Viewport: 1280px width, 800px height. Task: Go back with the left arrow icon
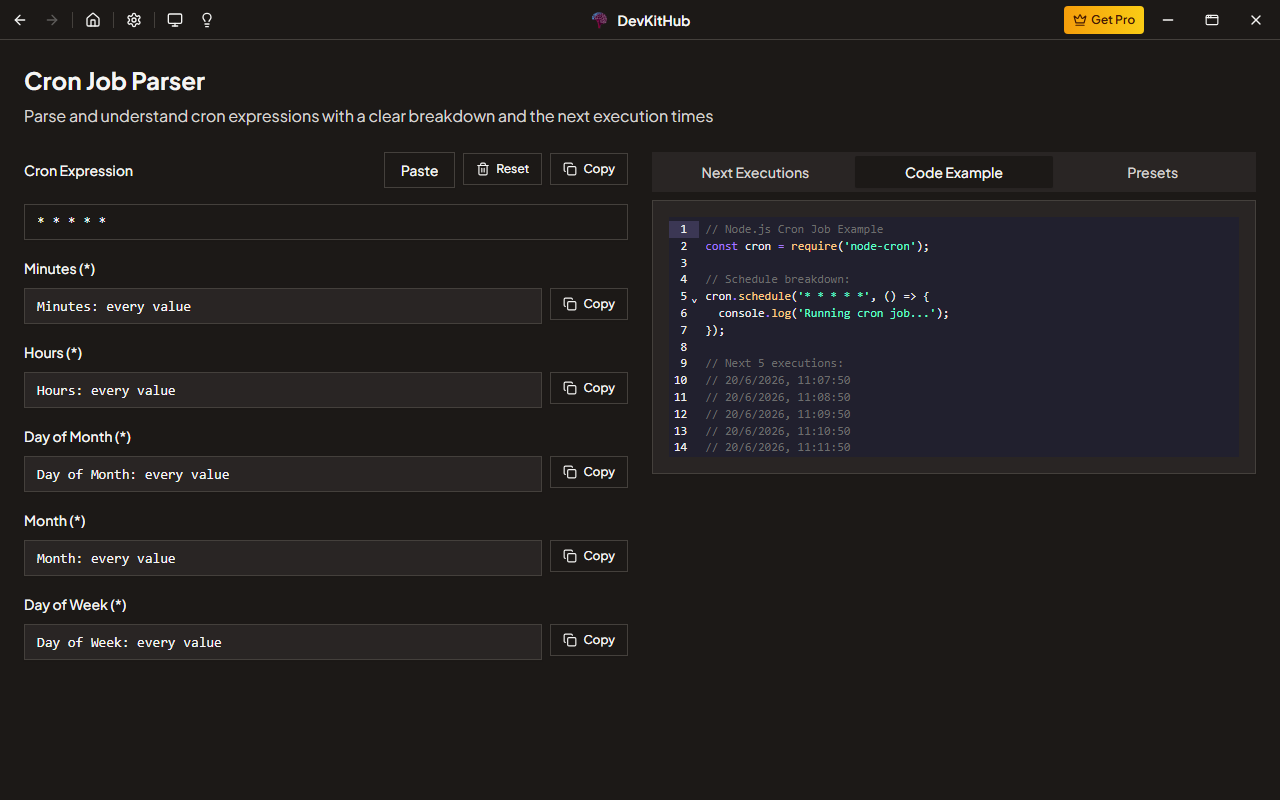[20, 20]
